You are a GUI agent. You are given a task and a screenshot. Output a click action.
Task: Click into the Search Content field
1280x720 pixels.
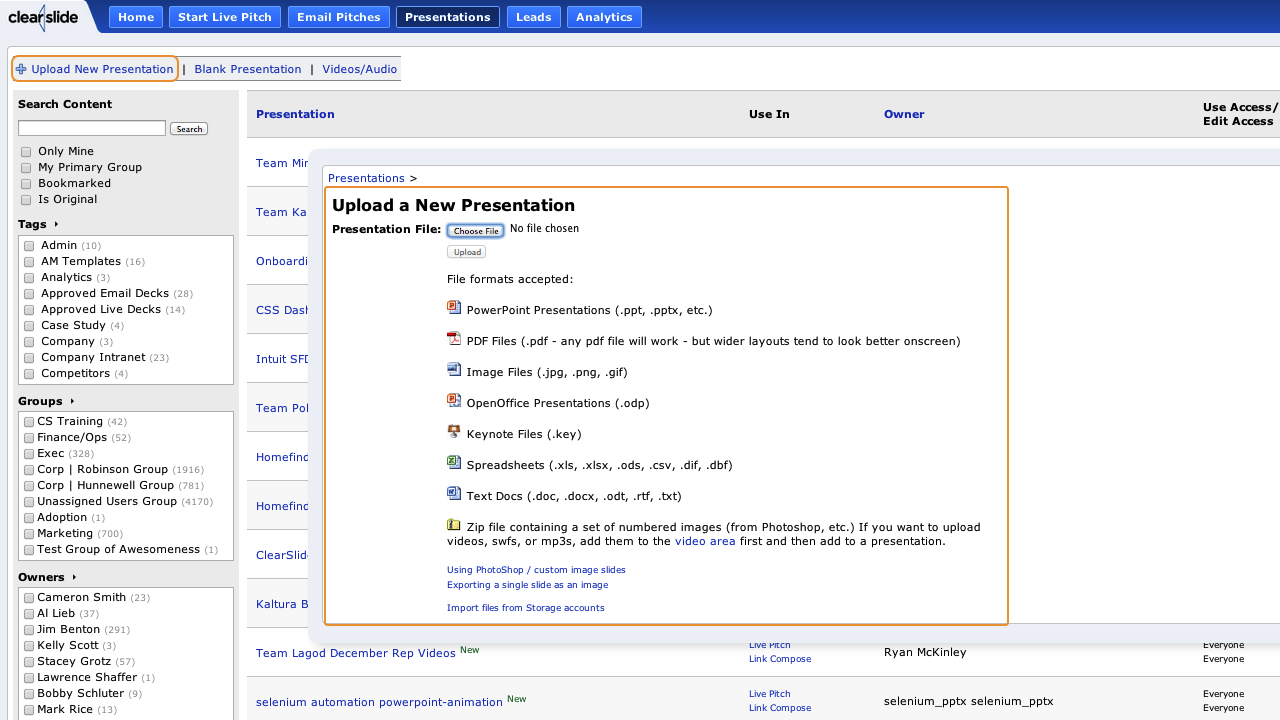pos(92,128)
